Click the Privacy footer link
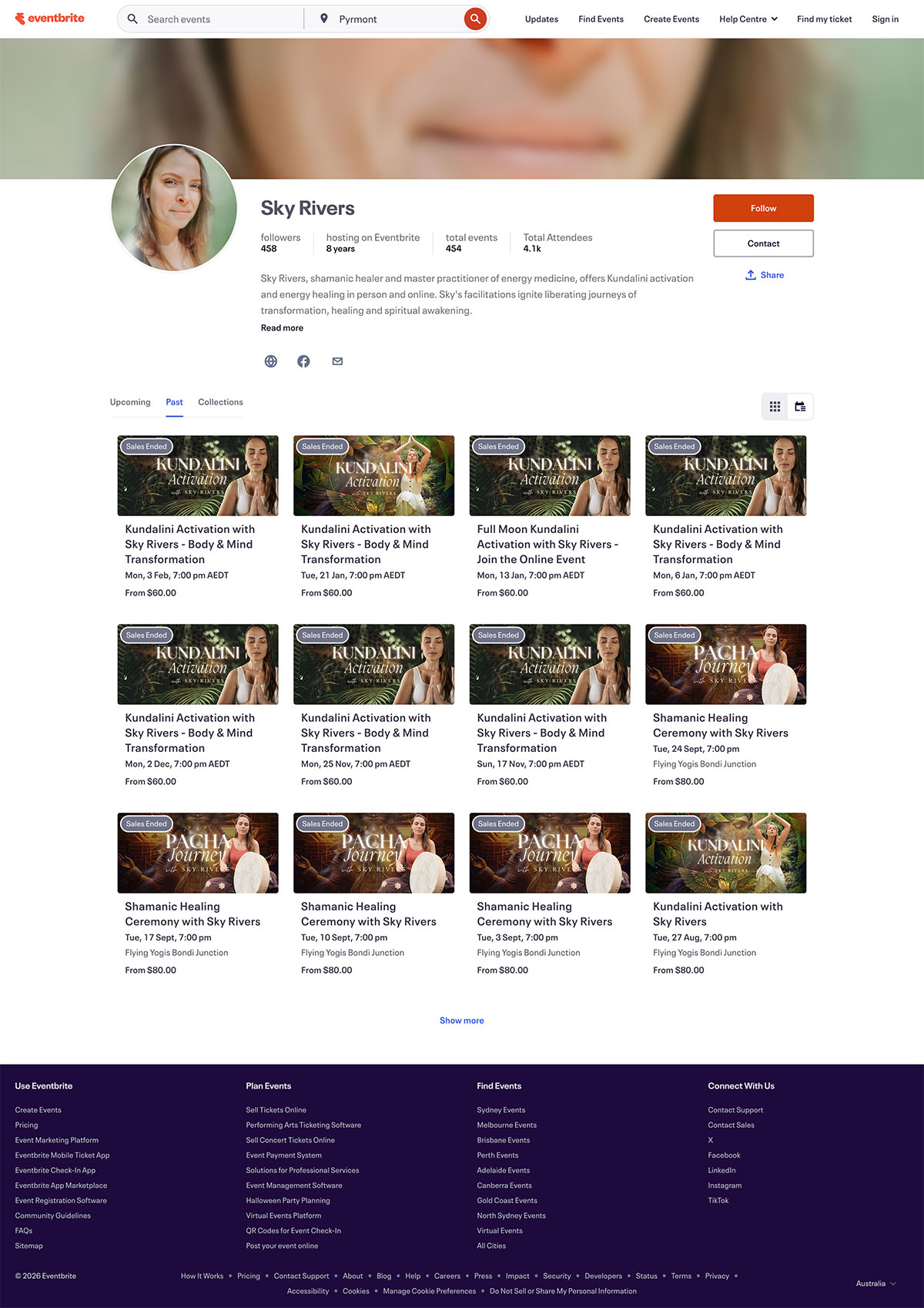 click(717, 1276)
